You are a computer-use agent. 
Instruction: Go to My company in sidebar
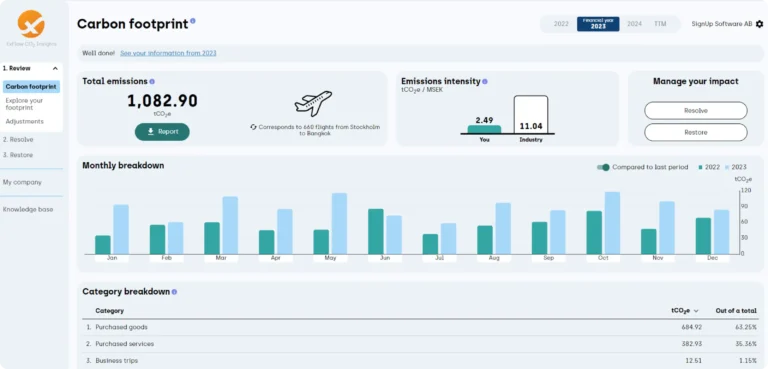click(x=22, y=182)
